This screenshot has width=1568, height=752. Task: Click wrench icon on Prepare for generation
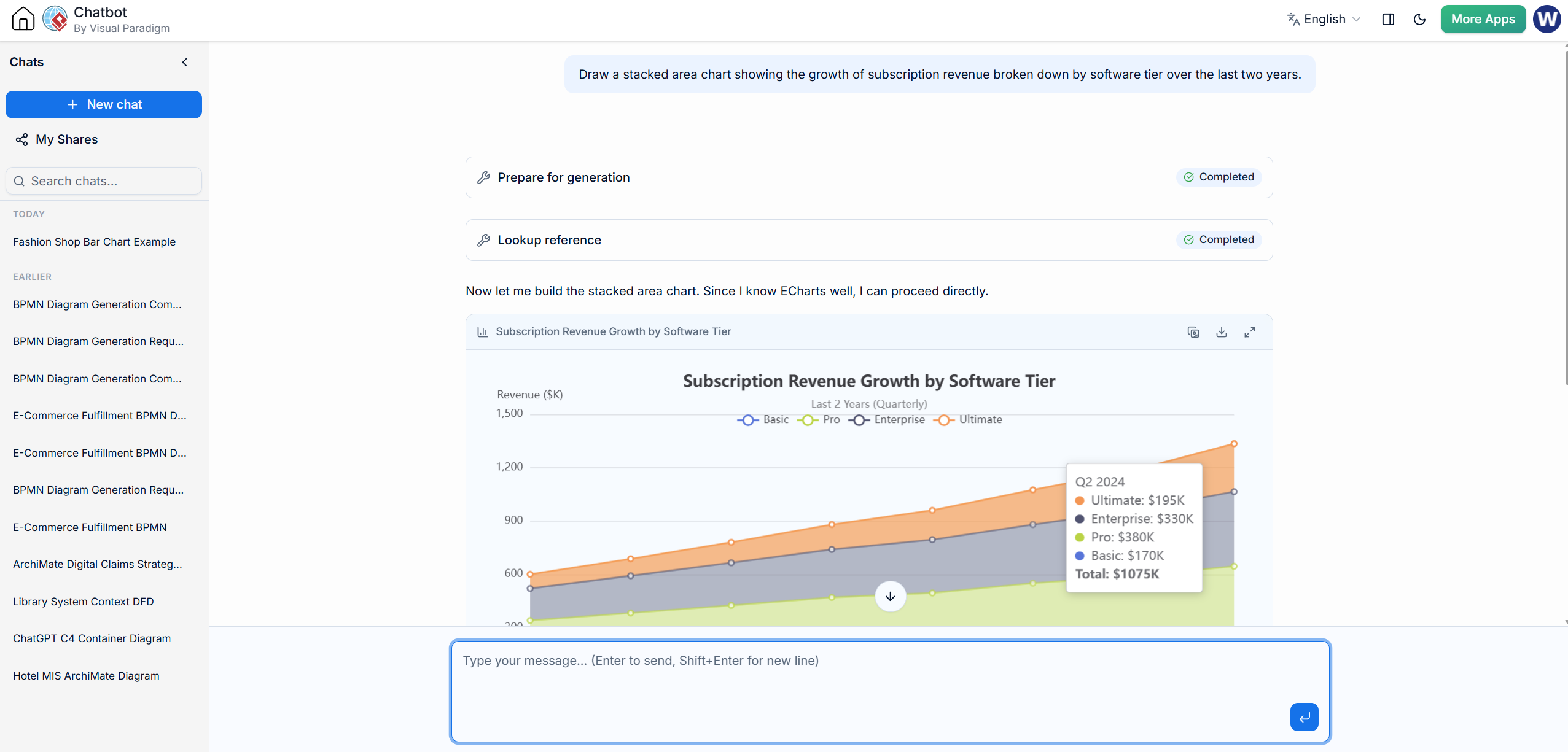click(x=484, y=177)
